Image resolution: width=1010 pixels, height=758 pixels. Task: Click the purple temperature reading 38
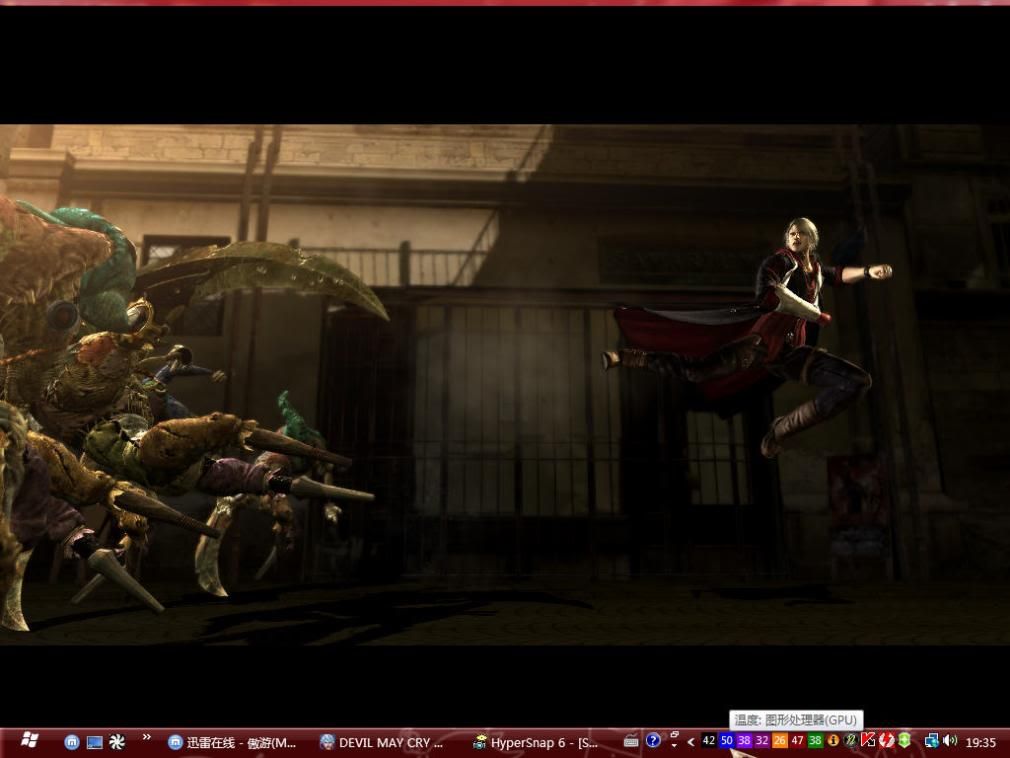(x=744, y=741)
